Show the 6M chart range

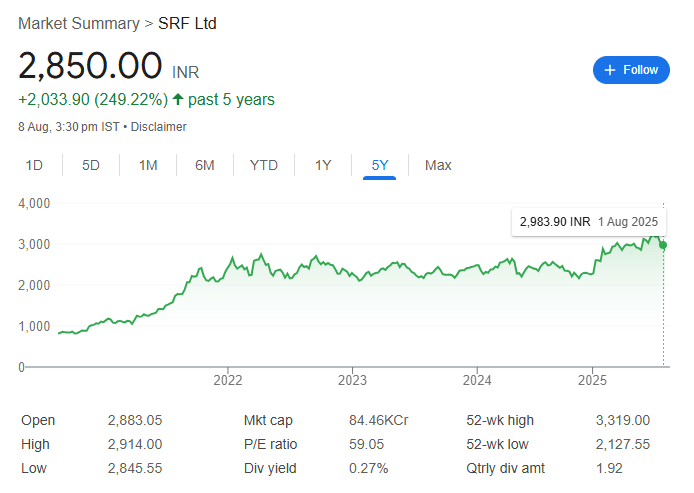click(204, 165)
